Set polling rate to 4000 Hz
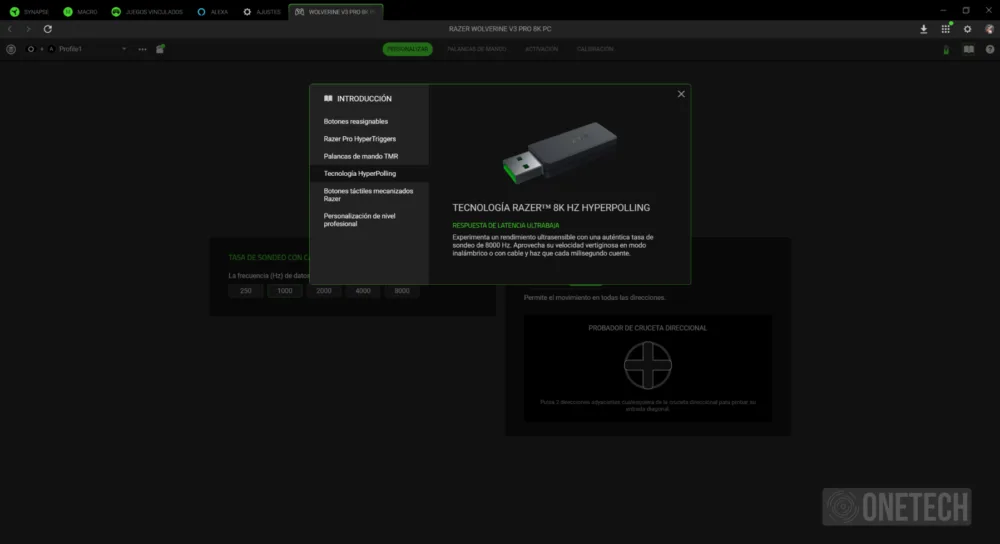 [x=363, y=291]
